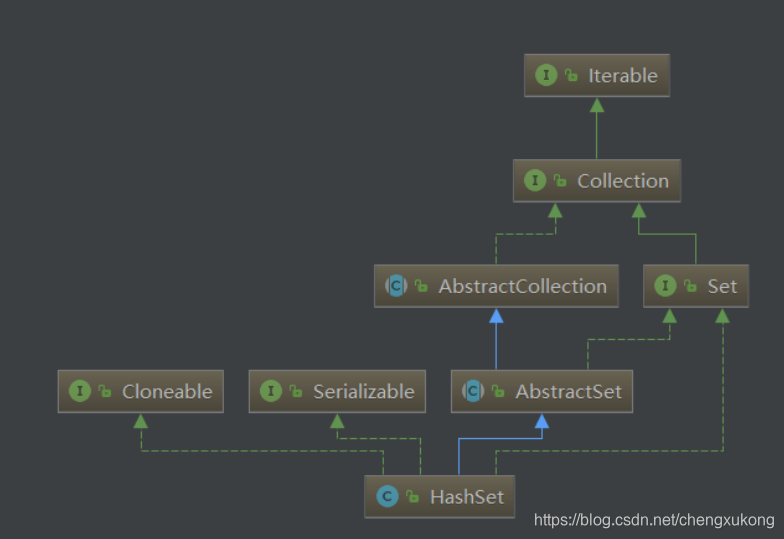
Task: Click the public lock icon on Set
Action: (x=690, y=286)
